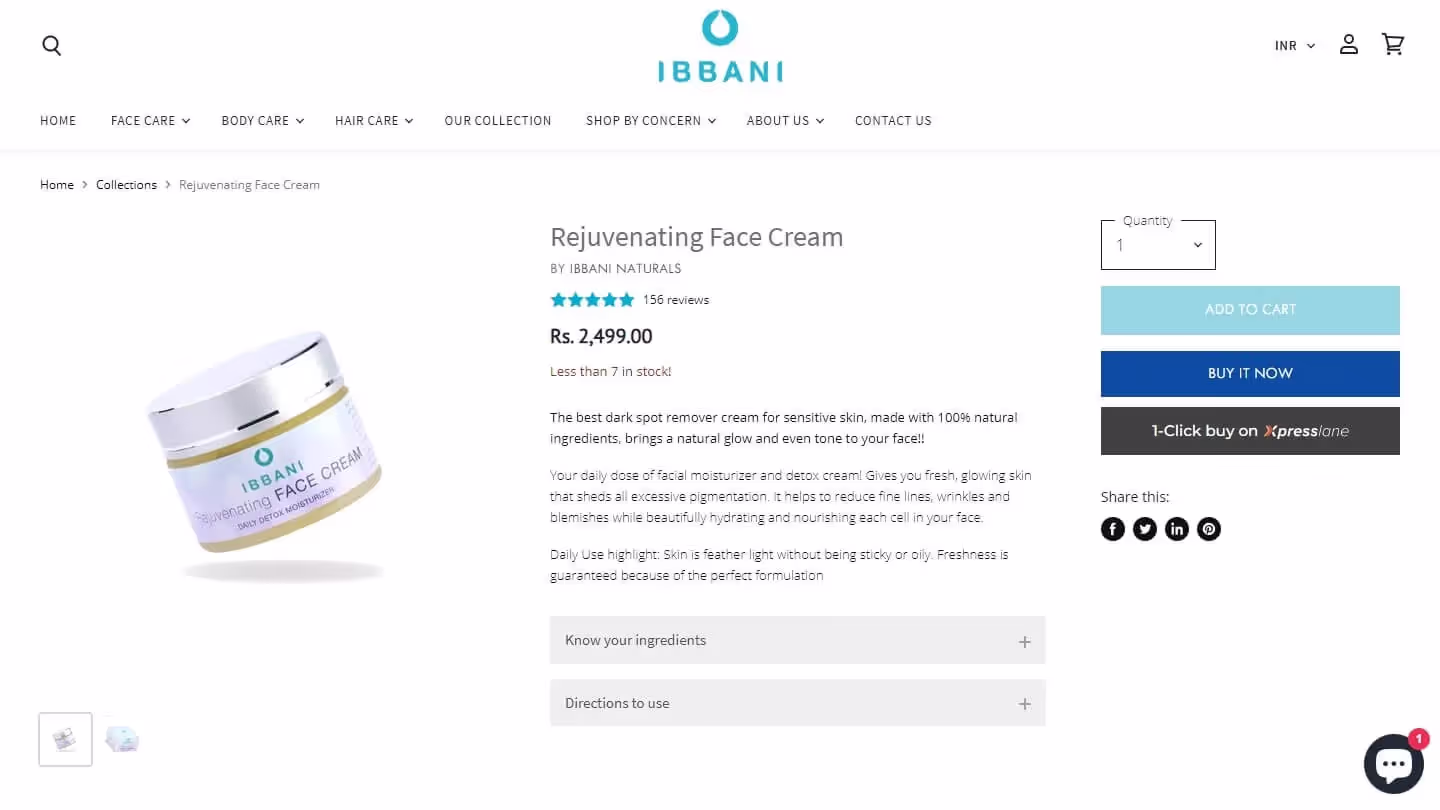This screenshot has height=810, width=1440.
Task: Select the second product thumbnail
Action: [122, 738]
